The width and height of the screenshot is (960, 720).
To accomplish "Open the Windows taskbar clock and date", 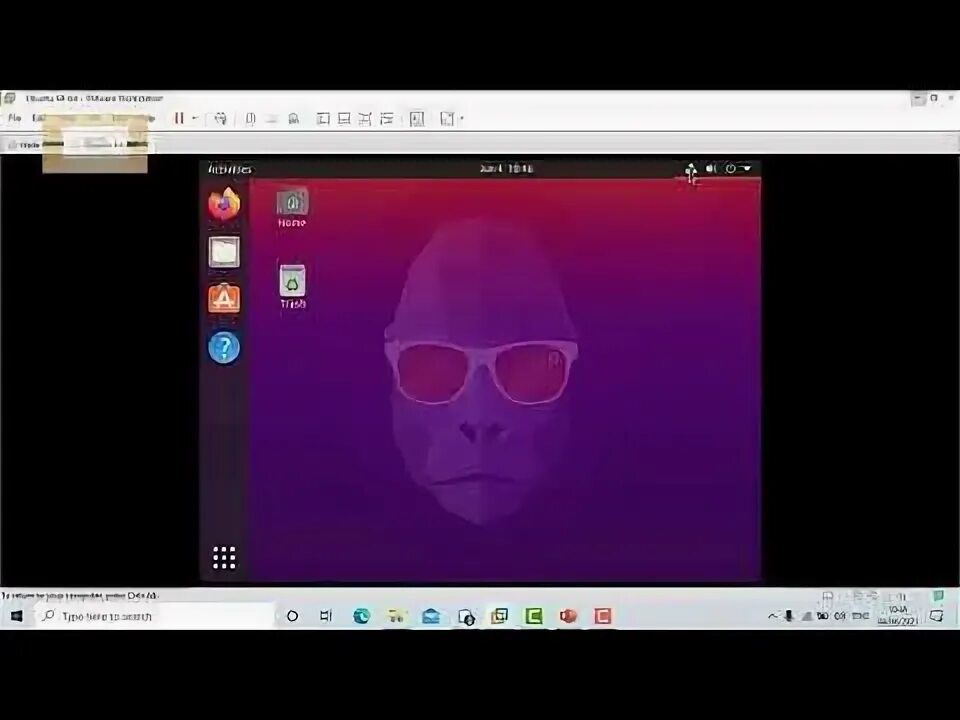I will (x=898, y=615).
